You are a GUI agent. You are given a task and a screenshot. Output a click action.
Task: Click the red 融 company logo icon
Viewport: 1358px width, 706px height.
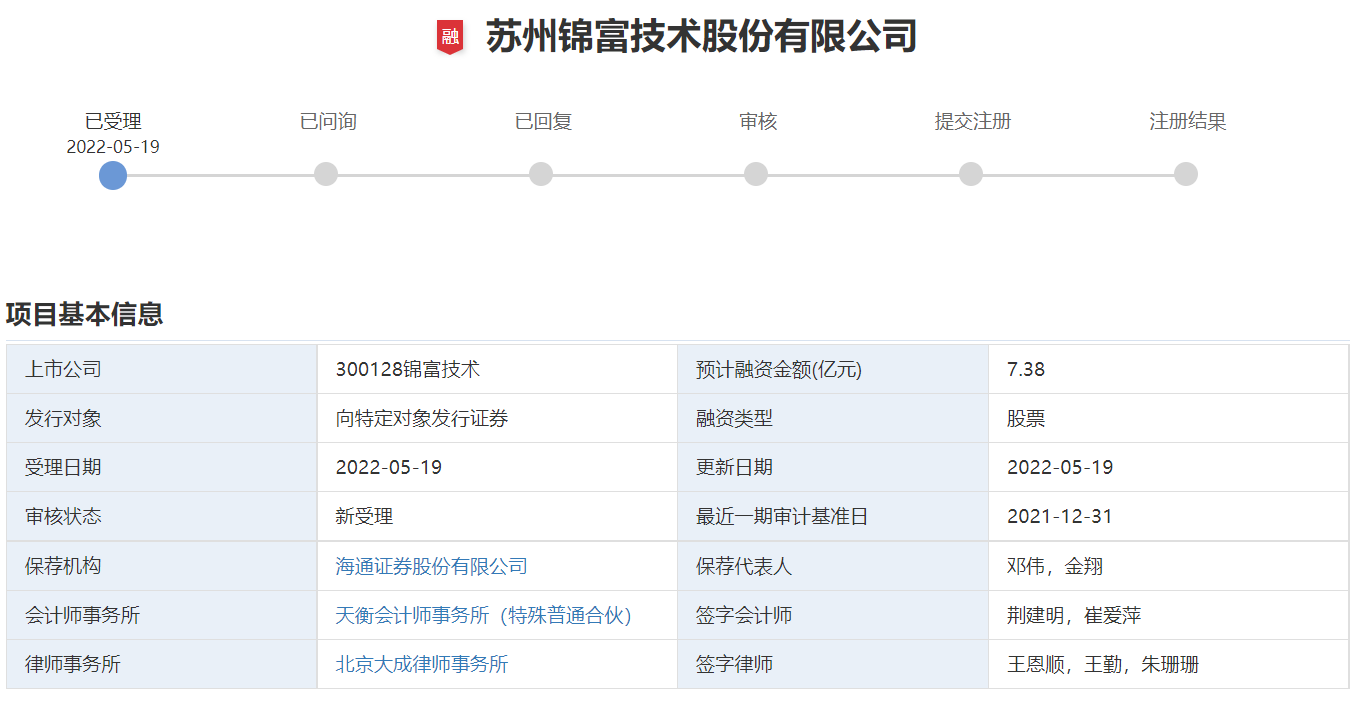452,37
